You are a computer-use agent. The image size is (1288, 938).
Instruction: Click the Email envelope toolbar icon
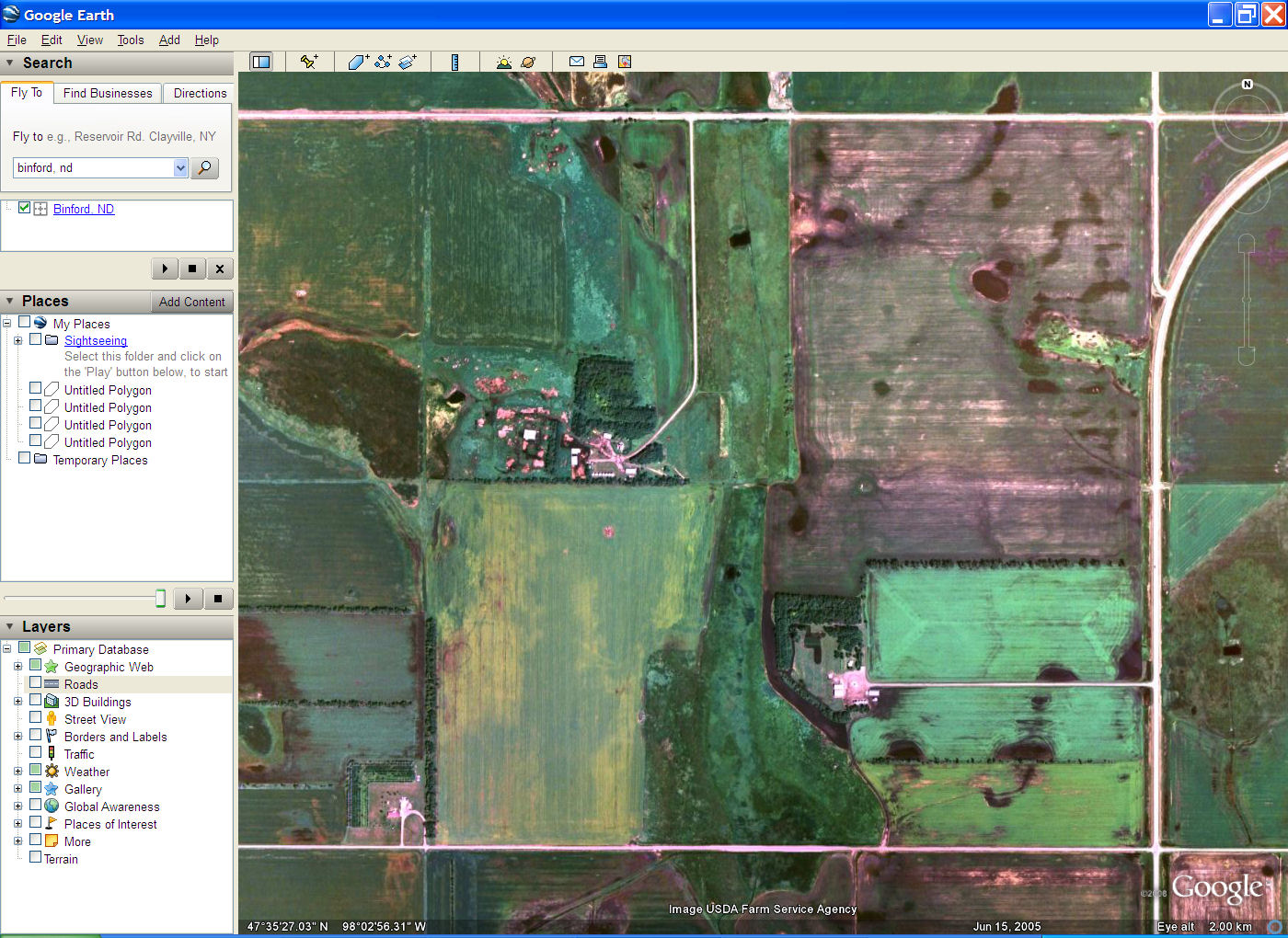(577, 62)
